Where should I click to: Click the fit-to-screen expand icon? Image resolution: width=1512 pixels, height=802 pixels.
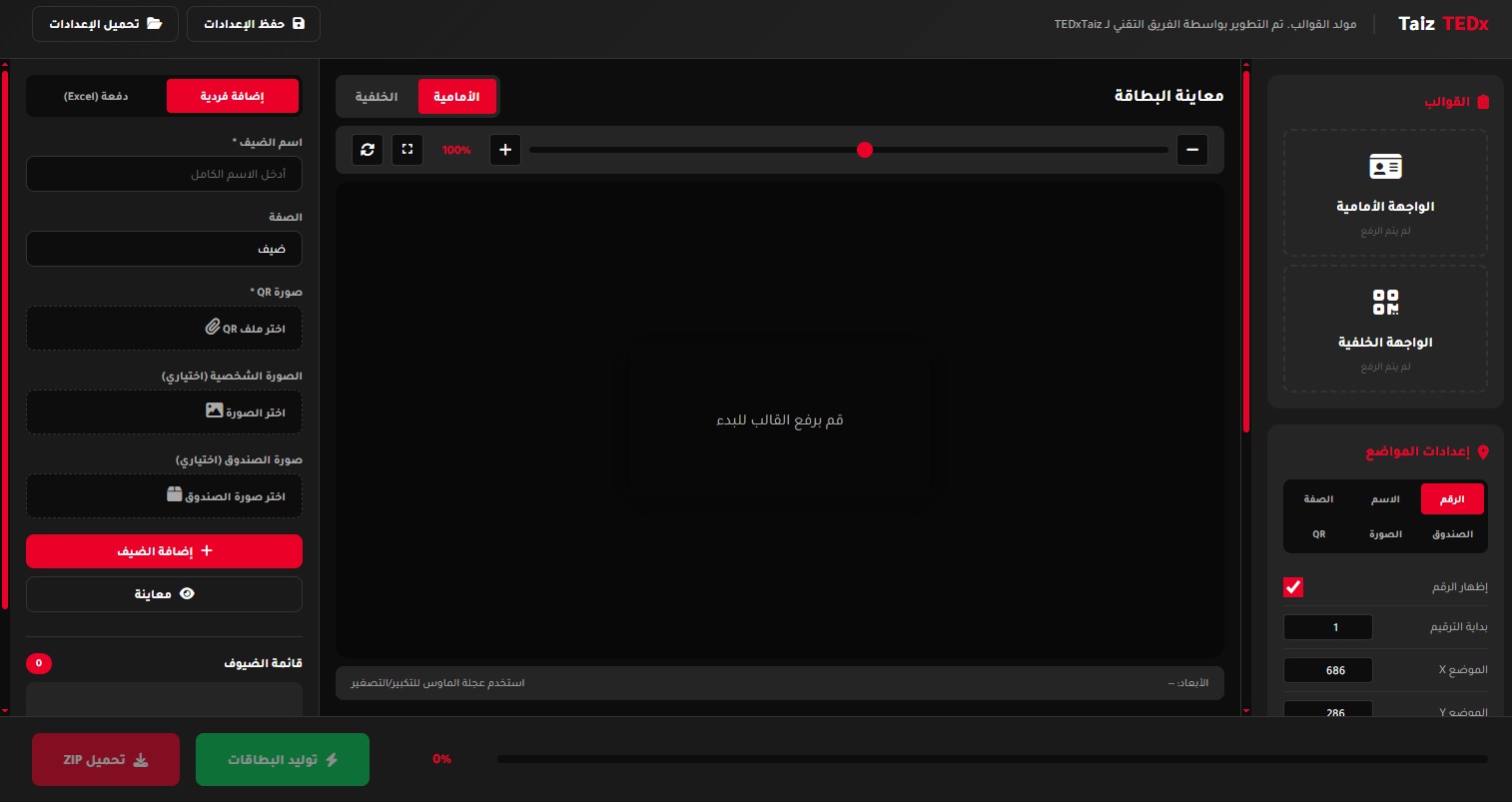(407, 150)
